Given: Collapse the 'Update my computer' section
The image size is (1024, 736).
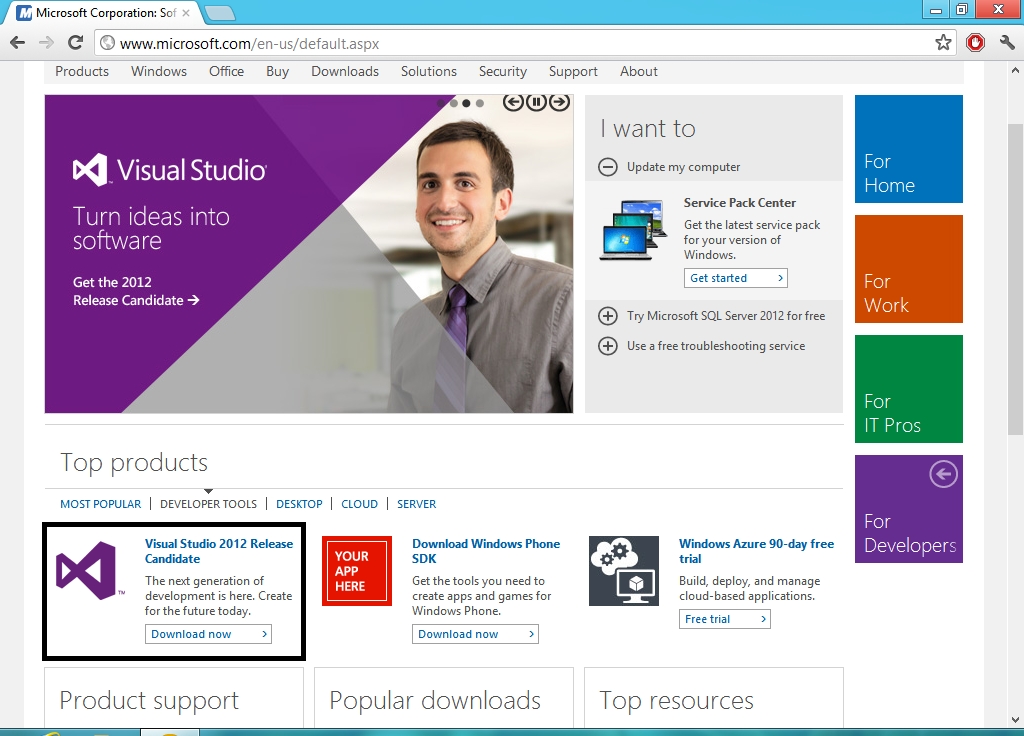Looking at the screenshot, I should point(607,167).
